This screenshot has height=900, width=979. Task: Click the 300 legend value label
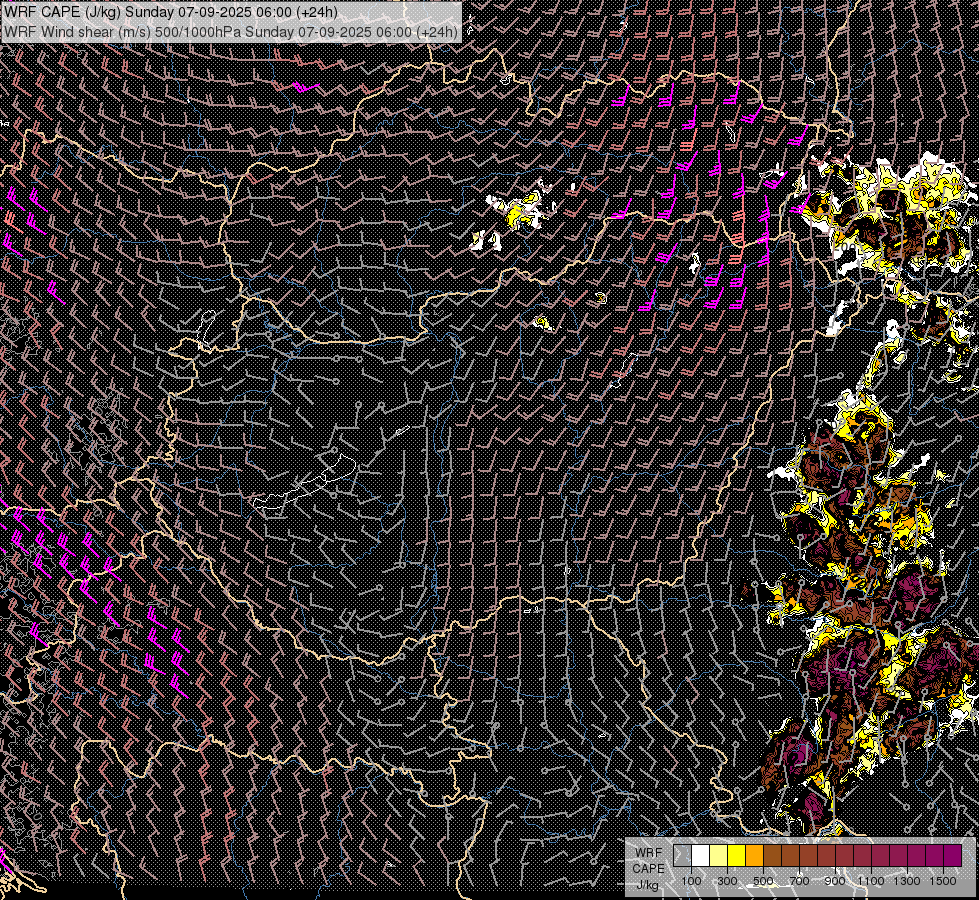(727, 881)
